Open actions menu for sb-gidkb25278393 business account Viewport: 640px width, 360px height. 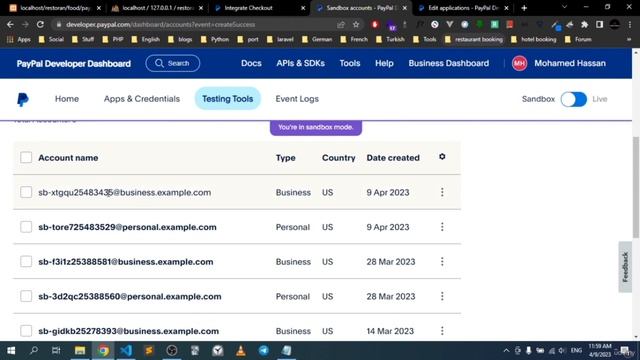point(442,331)
